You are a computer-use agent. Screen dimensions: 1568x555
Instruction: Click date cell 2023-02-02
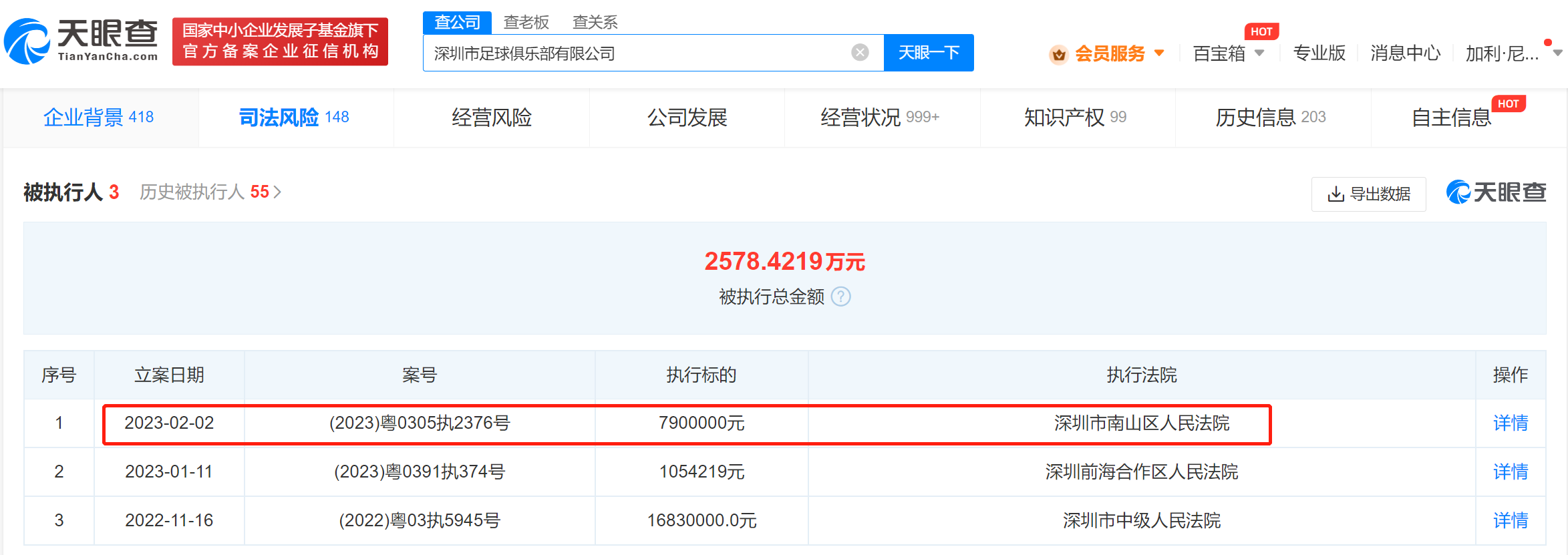click(x=169, y=423)
